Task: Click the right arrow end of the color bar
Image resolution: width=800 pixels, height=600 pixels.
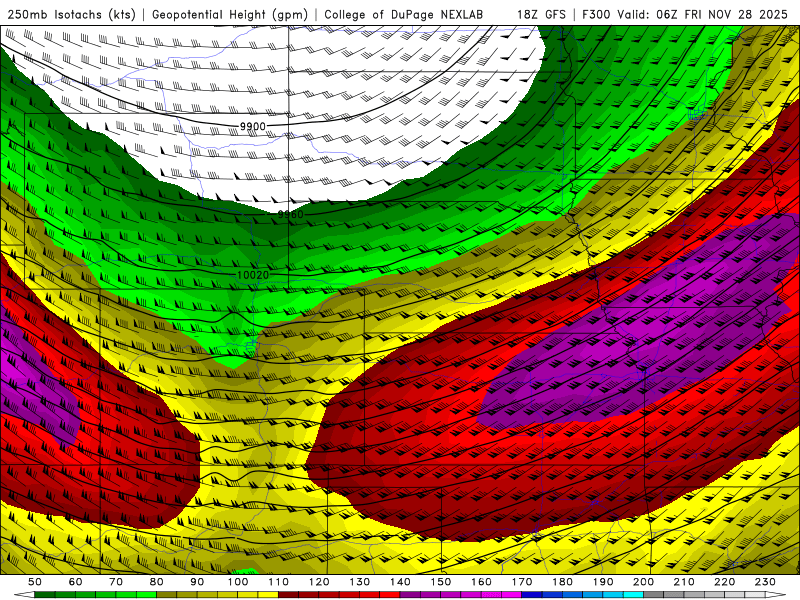Action: point(776,594)
